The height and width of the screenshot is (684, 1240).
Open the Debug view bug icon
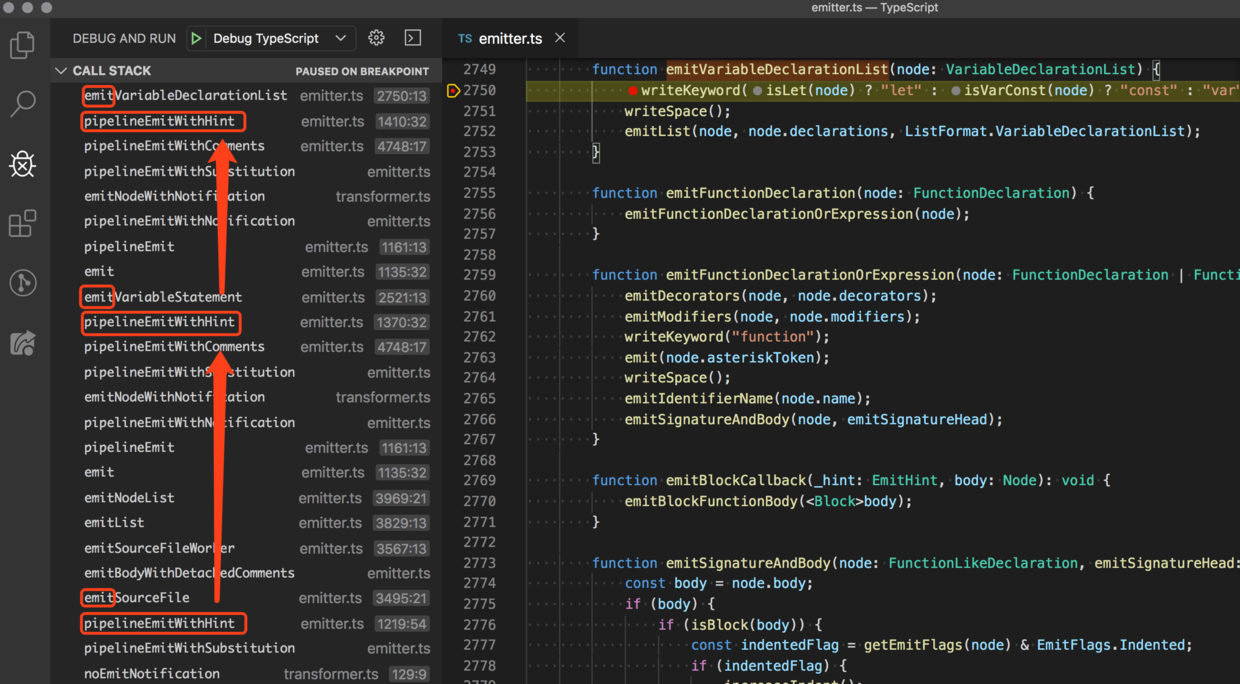[x=22, y=164]
